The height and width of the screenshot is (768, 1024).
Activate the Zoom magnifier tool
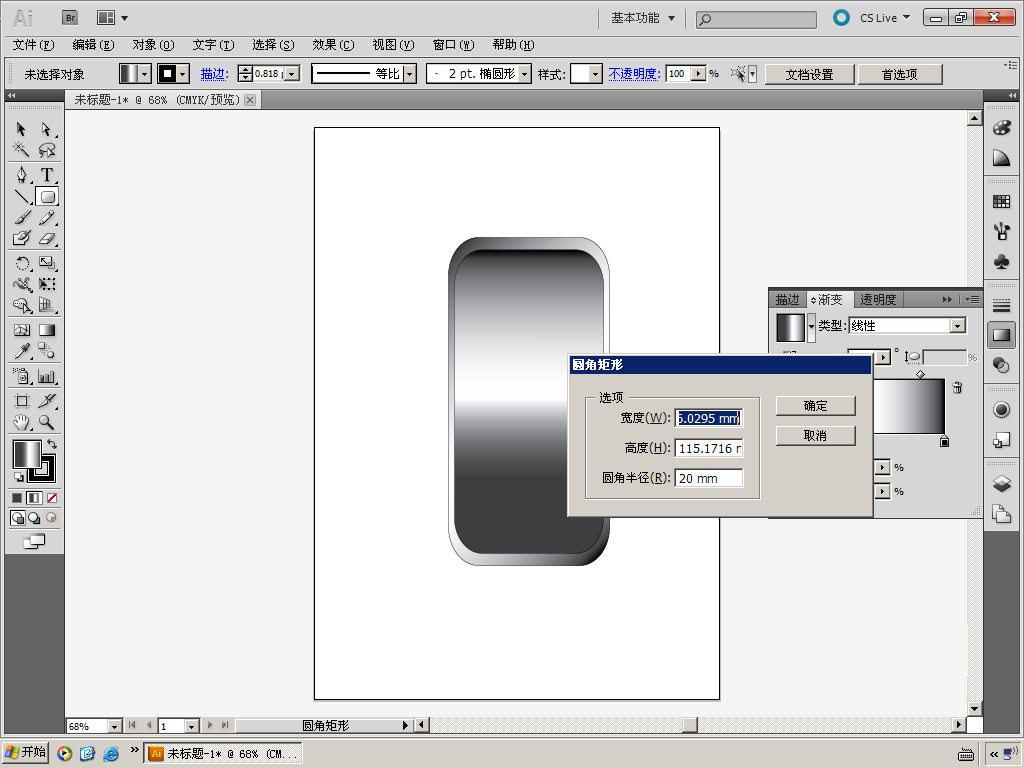[x=46, y=423]
